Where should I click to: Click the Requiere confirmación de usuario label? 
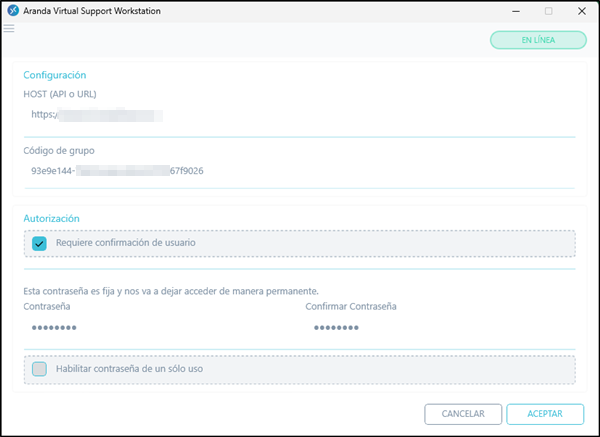tap(126, 243)
